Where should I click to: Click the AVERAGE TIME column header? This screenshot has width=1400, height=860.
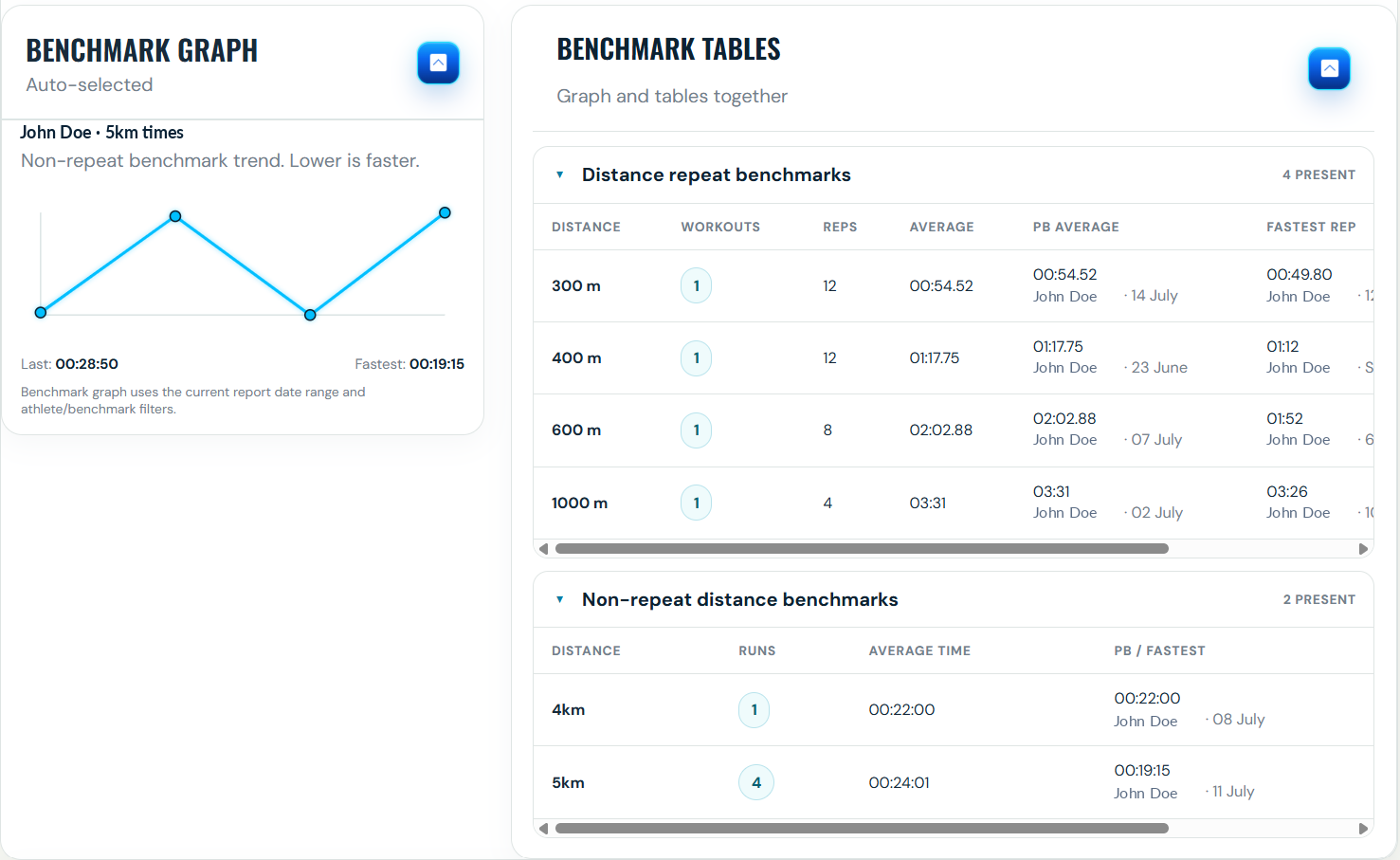coord(919,650)
